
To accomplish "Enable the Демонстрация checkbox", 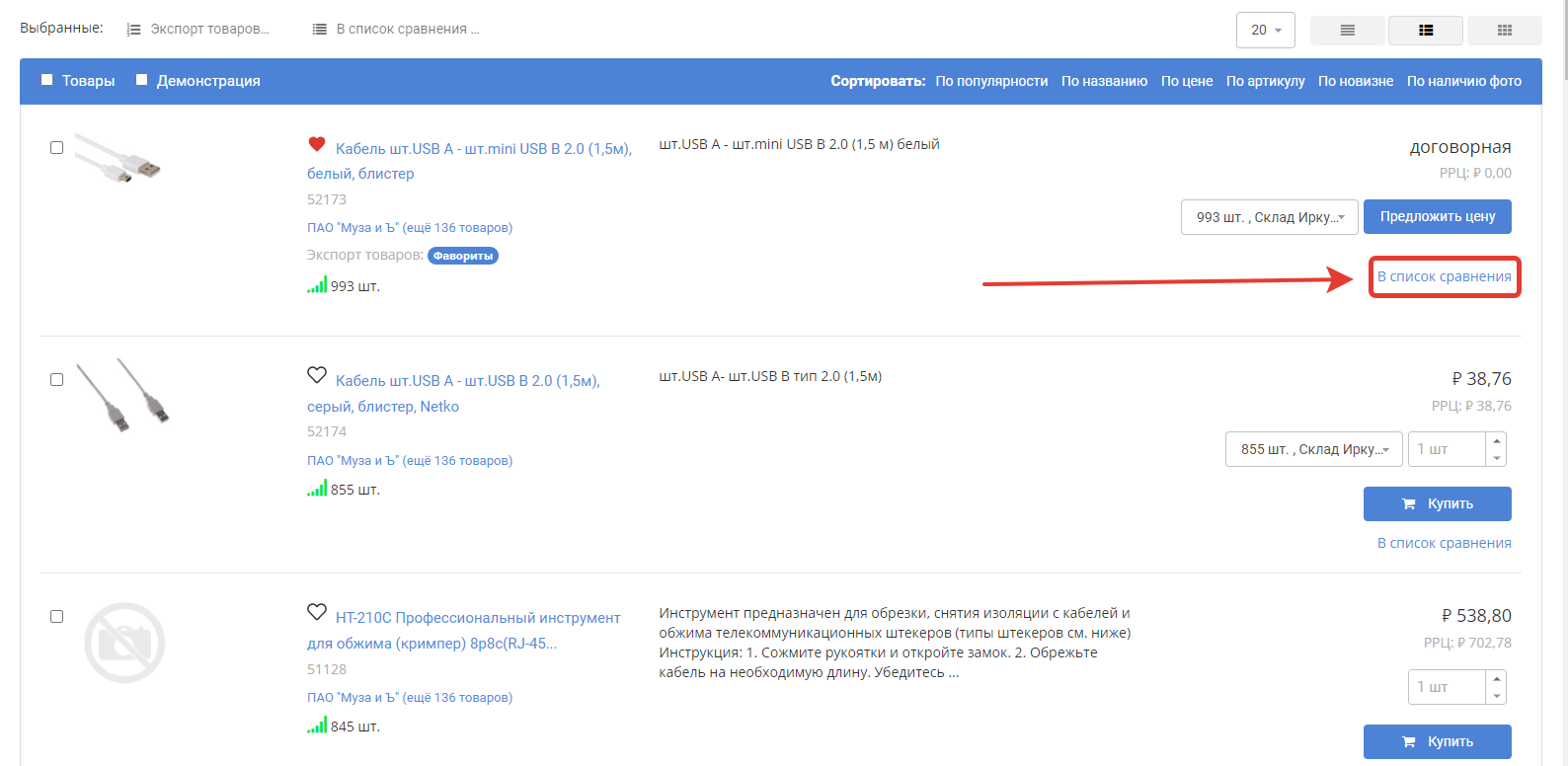I will click(141, 80).
